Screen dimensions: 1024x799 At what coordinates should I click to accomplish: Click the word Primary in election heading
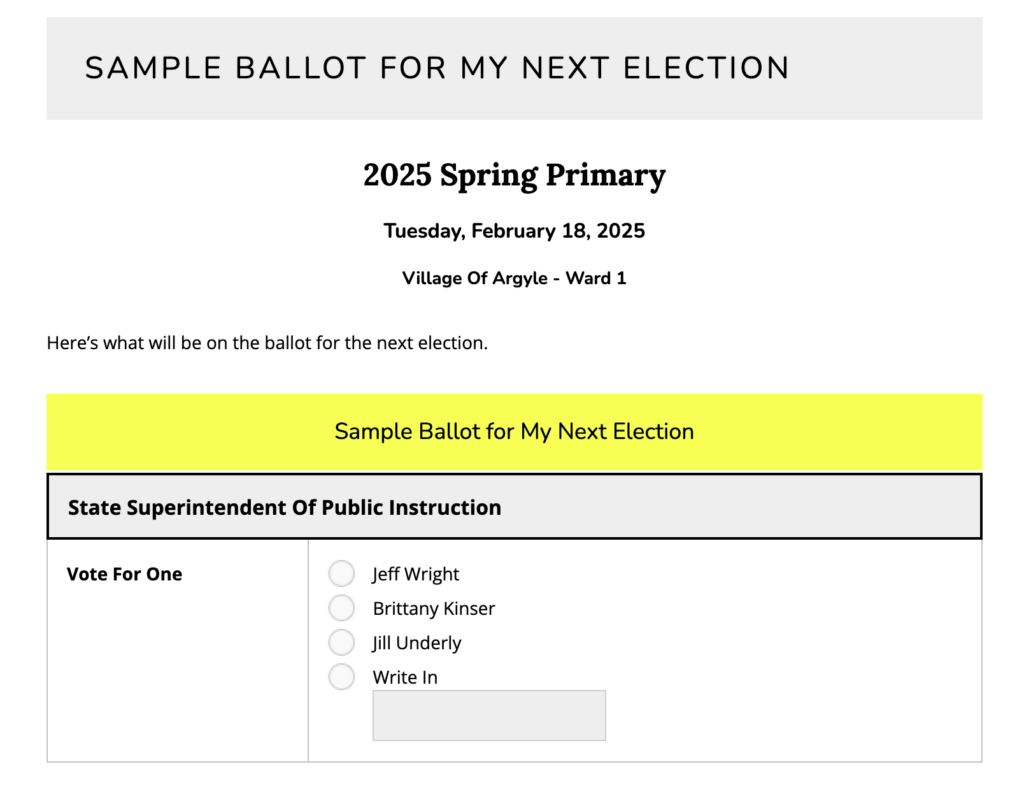click(x=605, y=176)
